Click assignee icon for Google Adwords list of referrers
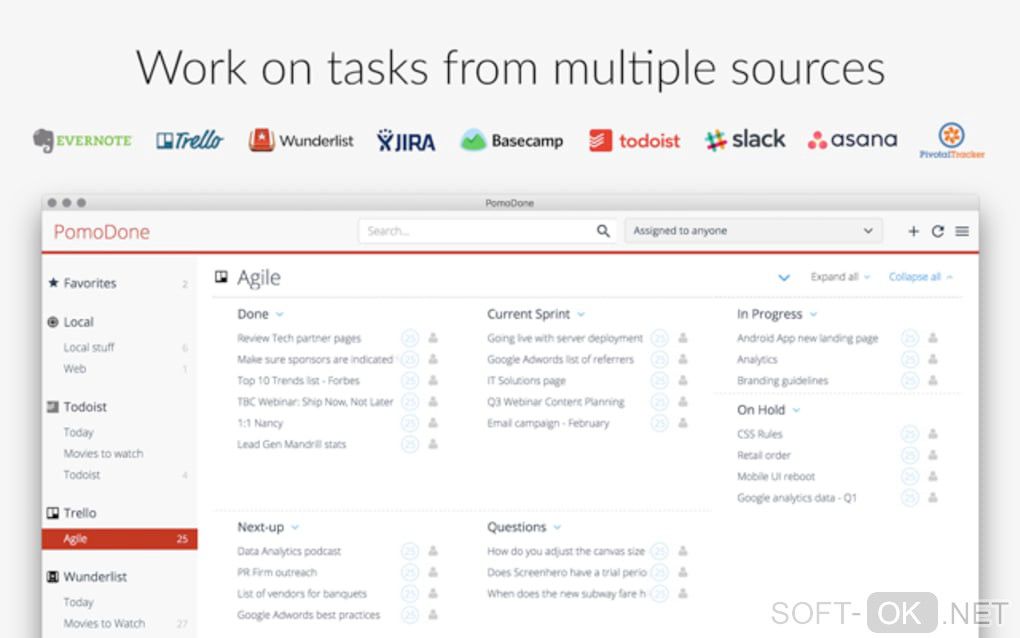Screen dimensions: 1020x638 [683, 359]
